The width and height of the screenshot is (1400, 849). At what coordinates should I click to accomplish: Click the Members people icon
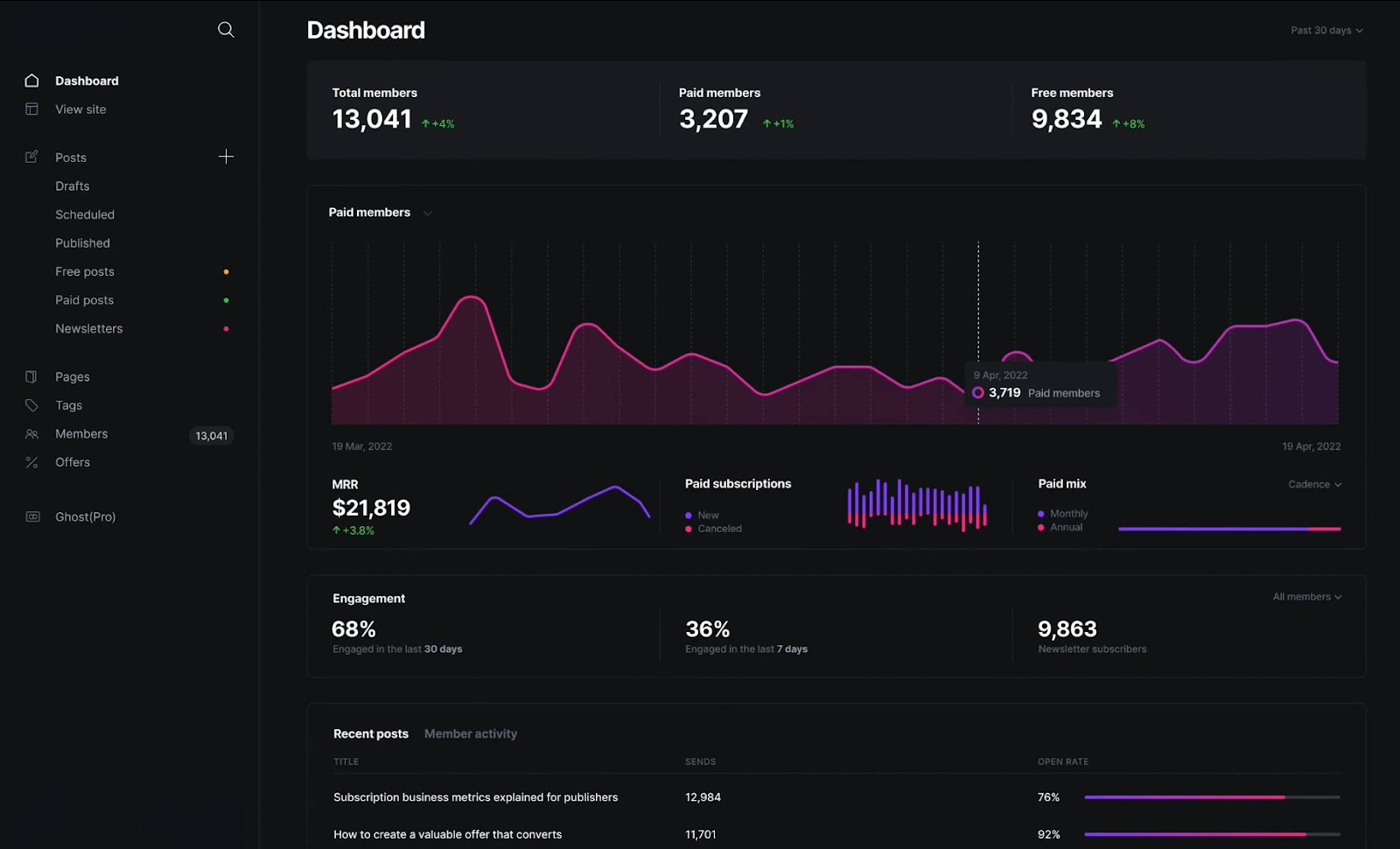pyautogui.click(x=32, y=434)
